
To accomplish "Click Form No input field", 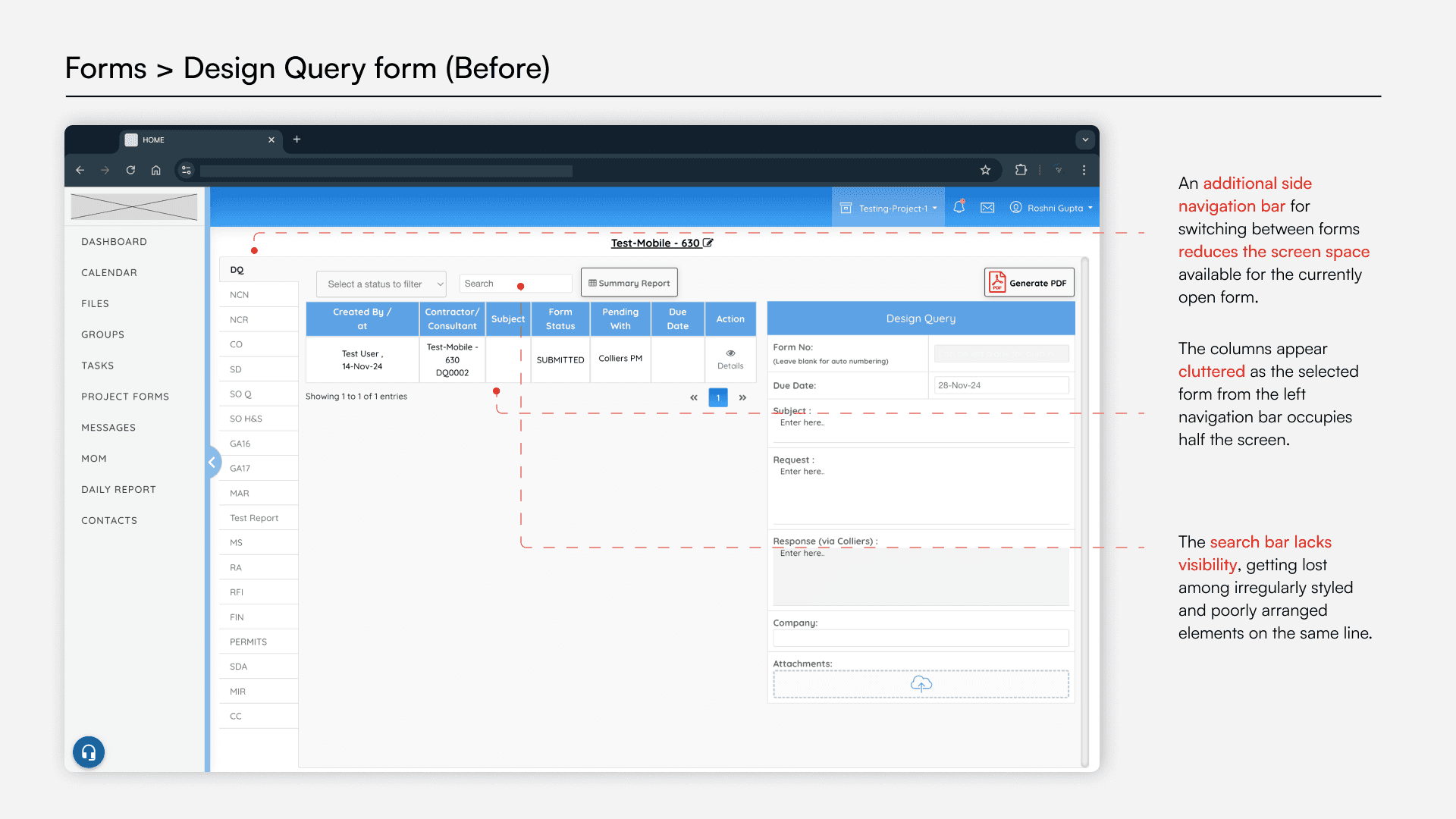I will click(1001, 354).
